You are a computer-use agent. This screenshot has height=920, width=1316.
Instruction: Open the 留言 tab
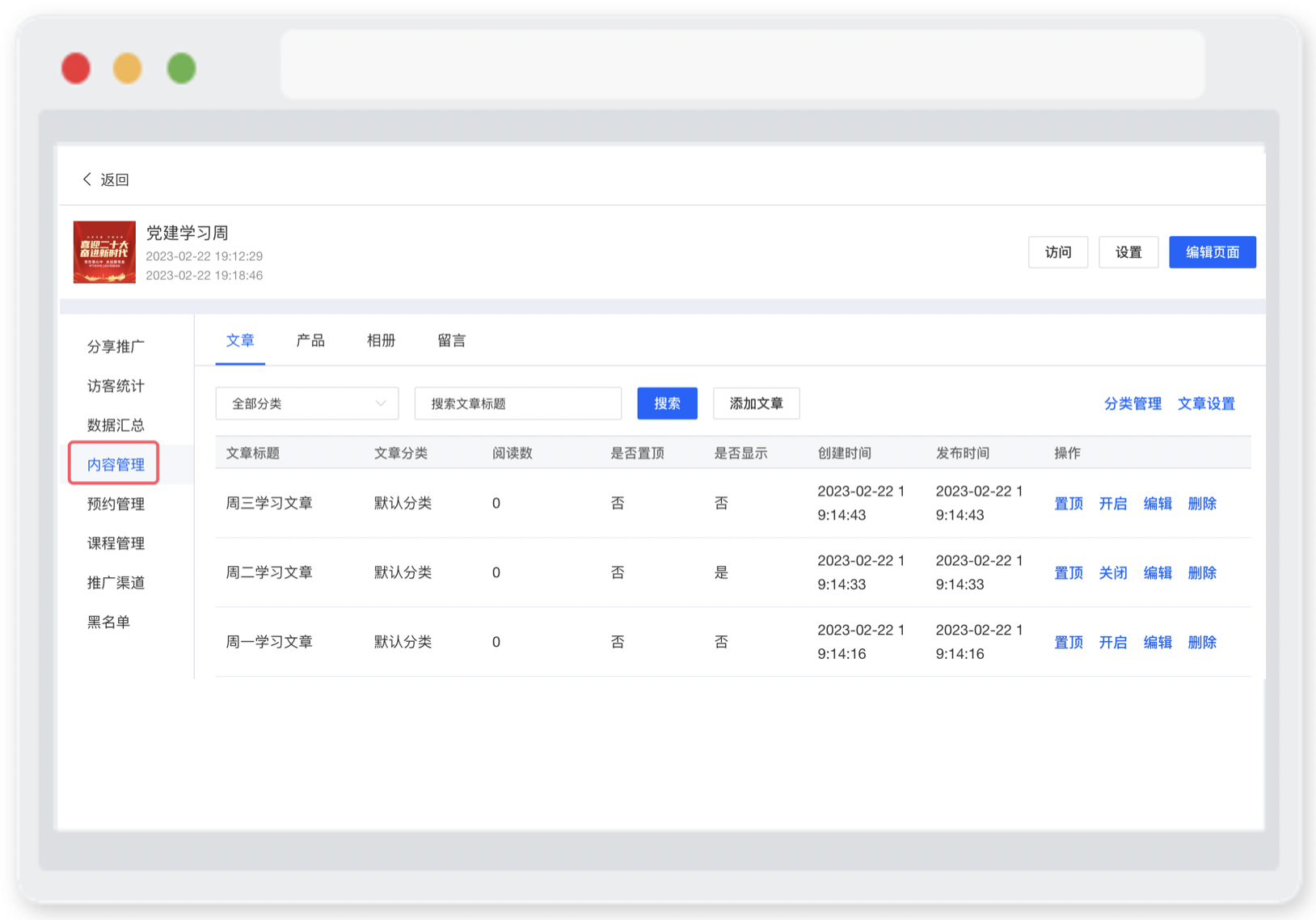click(451, 340)
